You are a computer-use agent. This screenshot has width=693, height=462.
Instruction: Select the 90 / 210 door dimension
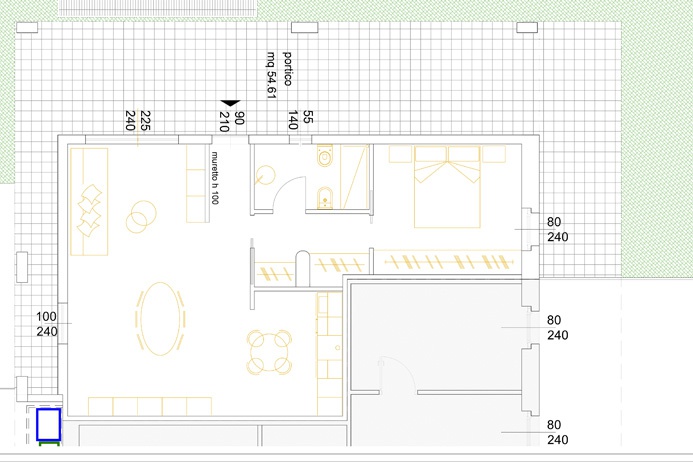click(x=232, y=121)
